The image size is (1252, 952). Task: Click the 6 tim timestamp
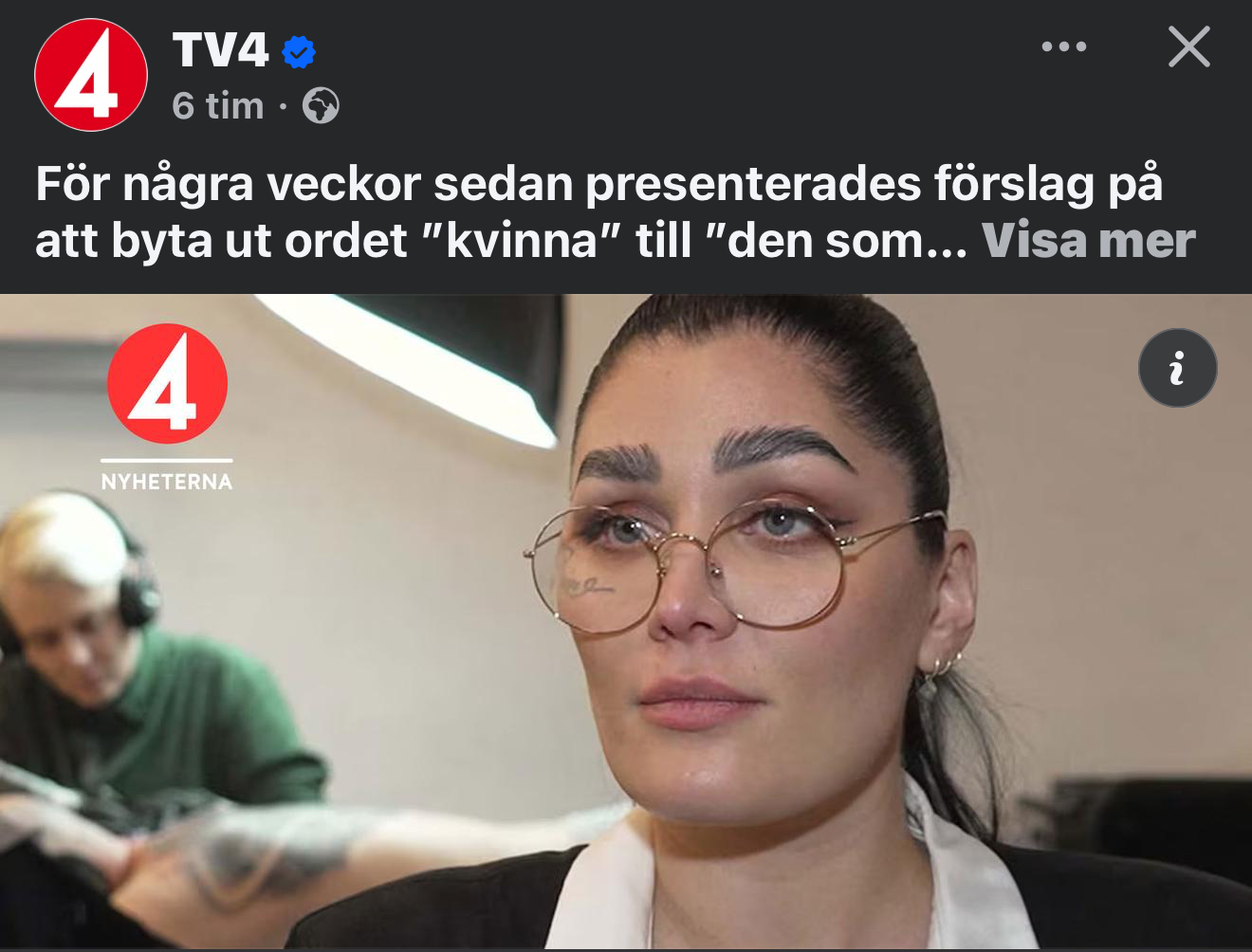point(218,106)
